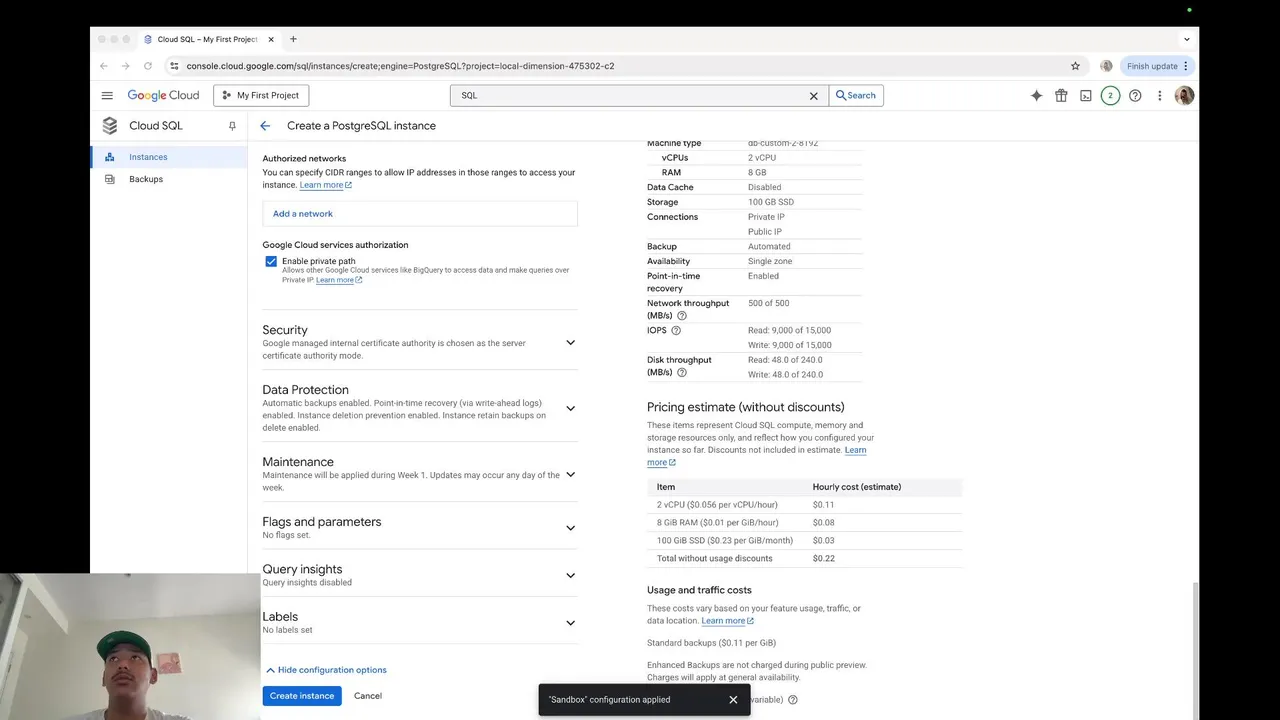Click the browser address bar URL
This screenshot has height=720, width=1280.
click(400, 66)
